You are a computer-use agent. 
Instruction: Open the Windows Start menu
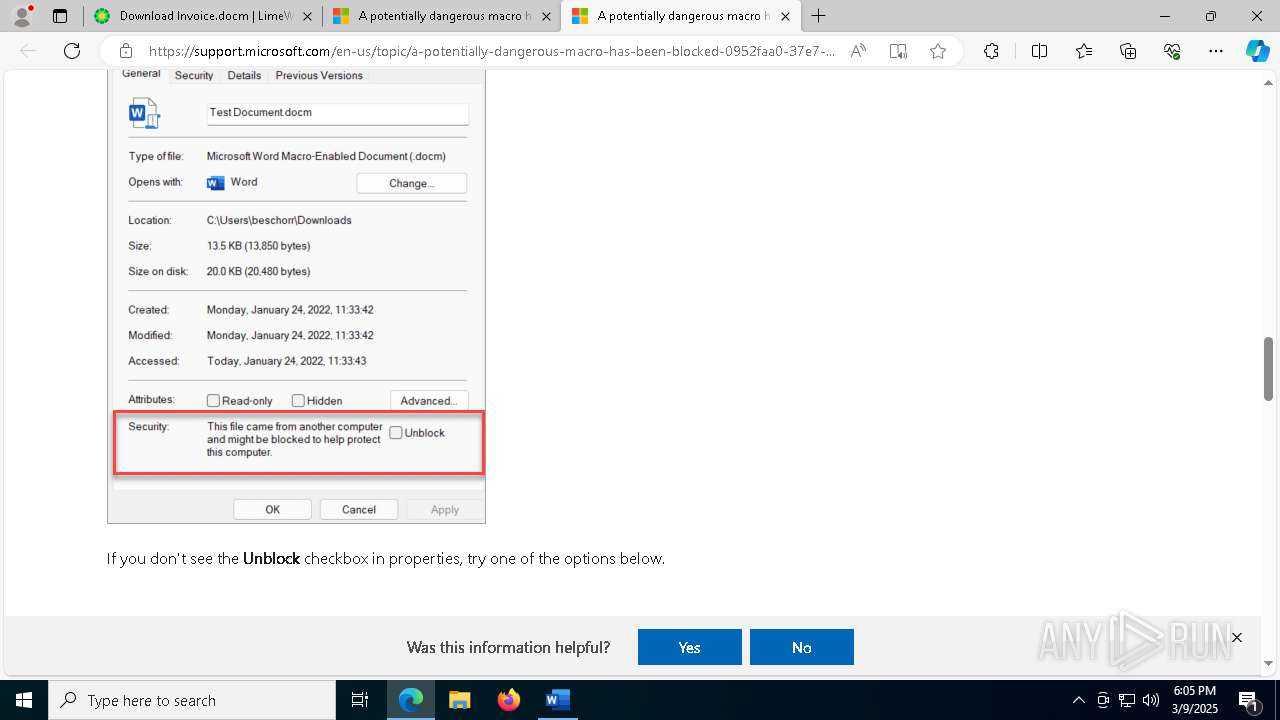pos(24,700)
